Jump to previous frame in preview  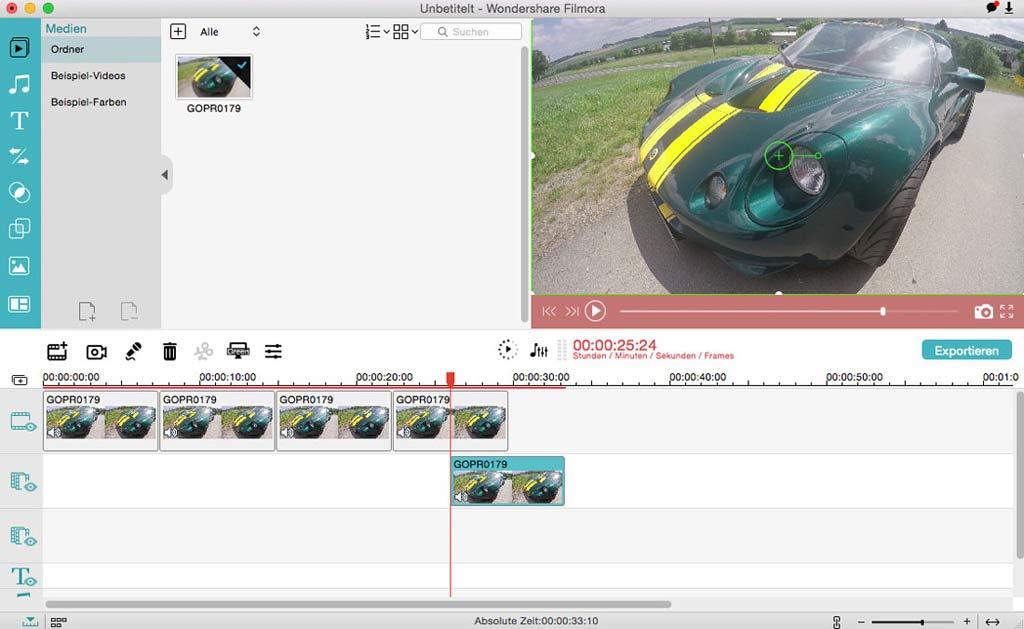[x=549, y=312]
